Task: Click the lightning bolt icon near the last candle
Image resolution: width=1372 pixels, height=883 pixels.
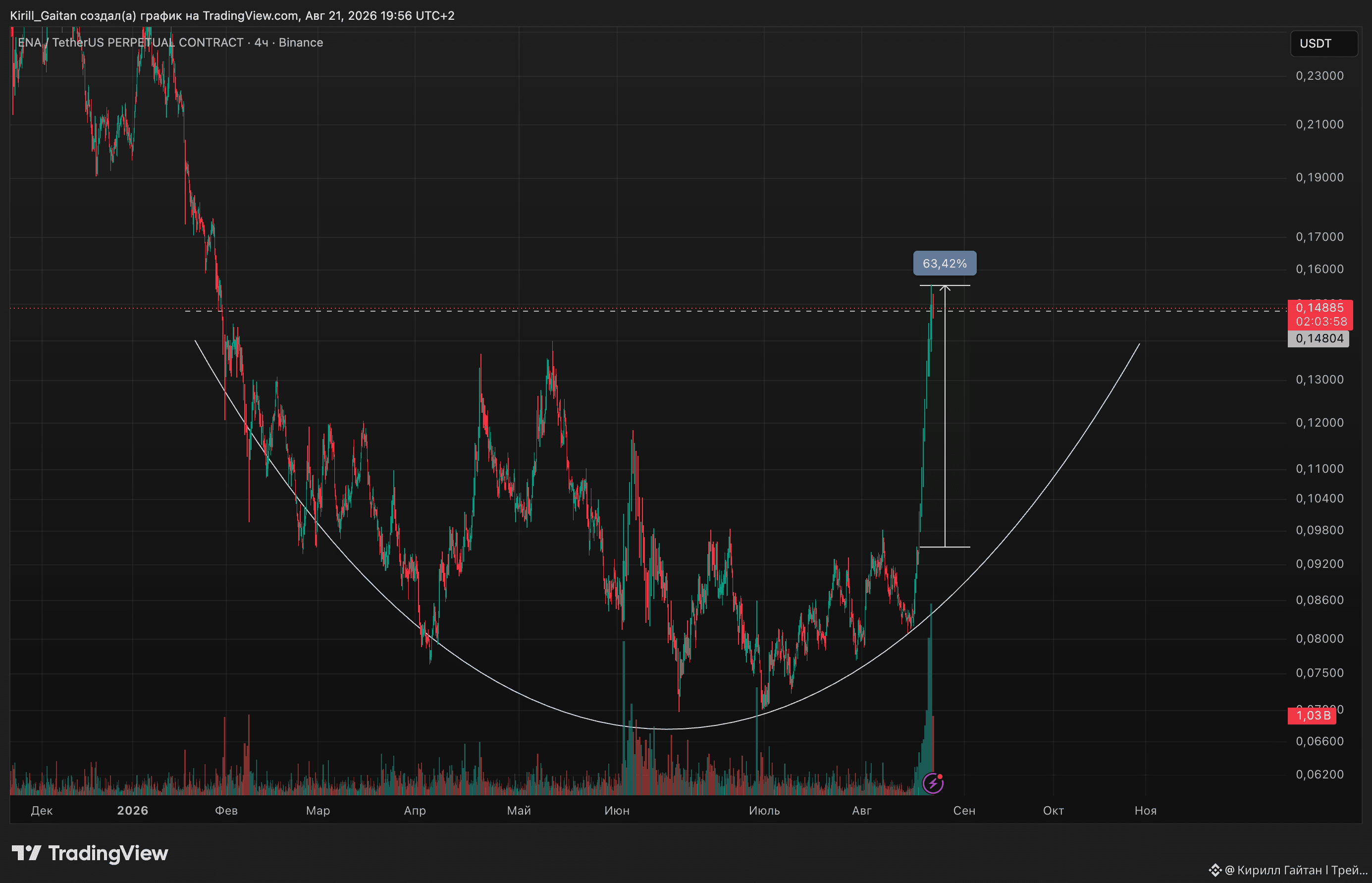Action: (933, 783)
